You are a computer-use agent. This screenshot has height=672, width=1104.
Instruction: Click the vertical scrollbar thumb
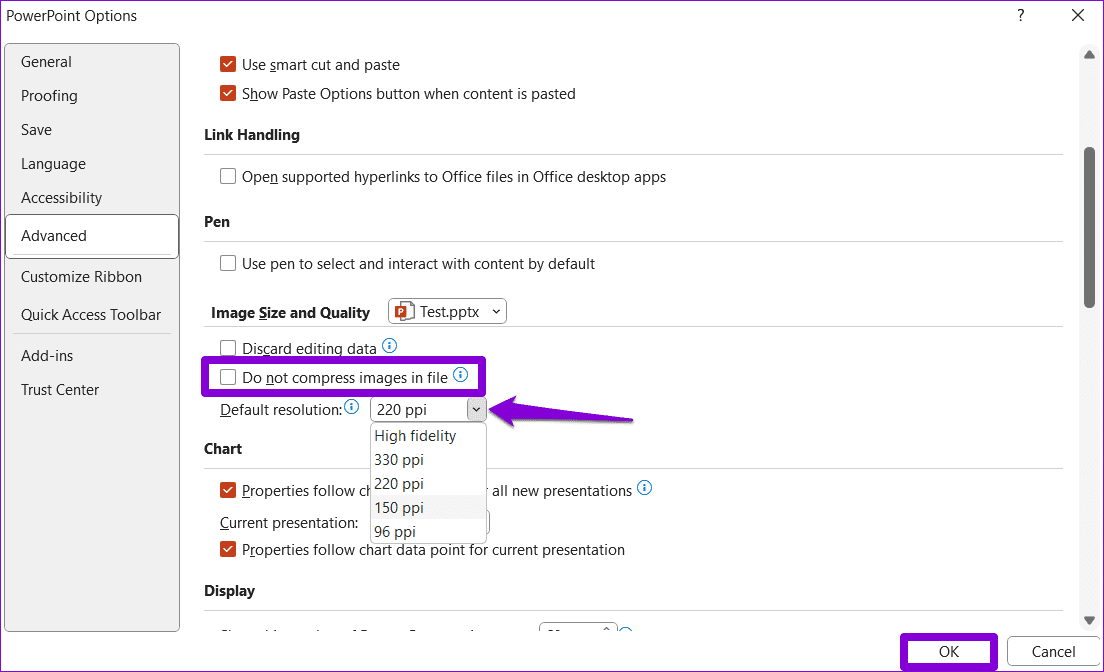point(1089,227)
